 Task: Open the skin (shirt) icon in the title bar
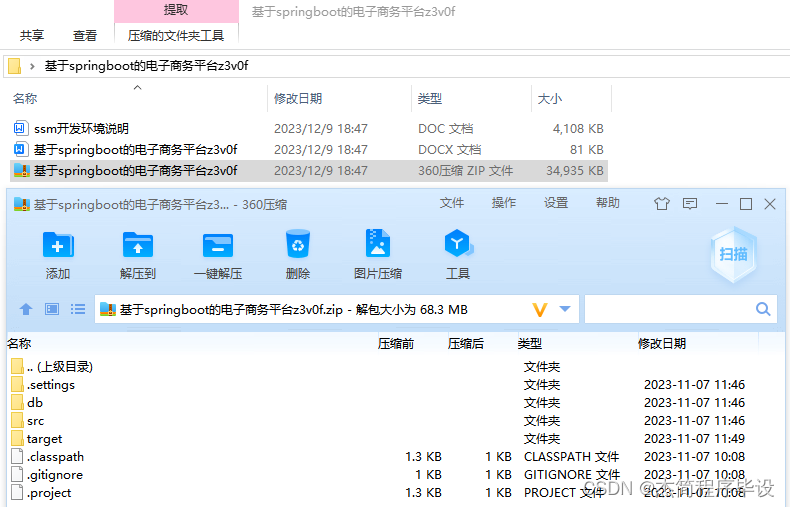click(662, 204)
